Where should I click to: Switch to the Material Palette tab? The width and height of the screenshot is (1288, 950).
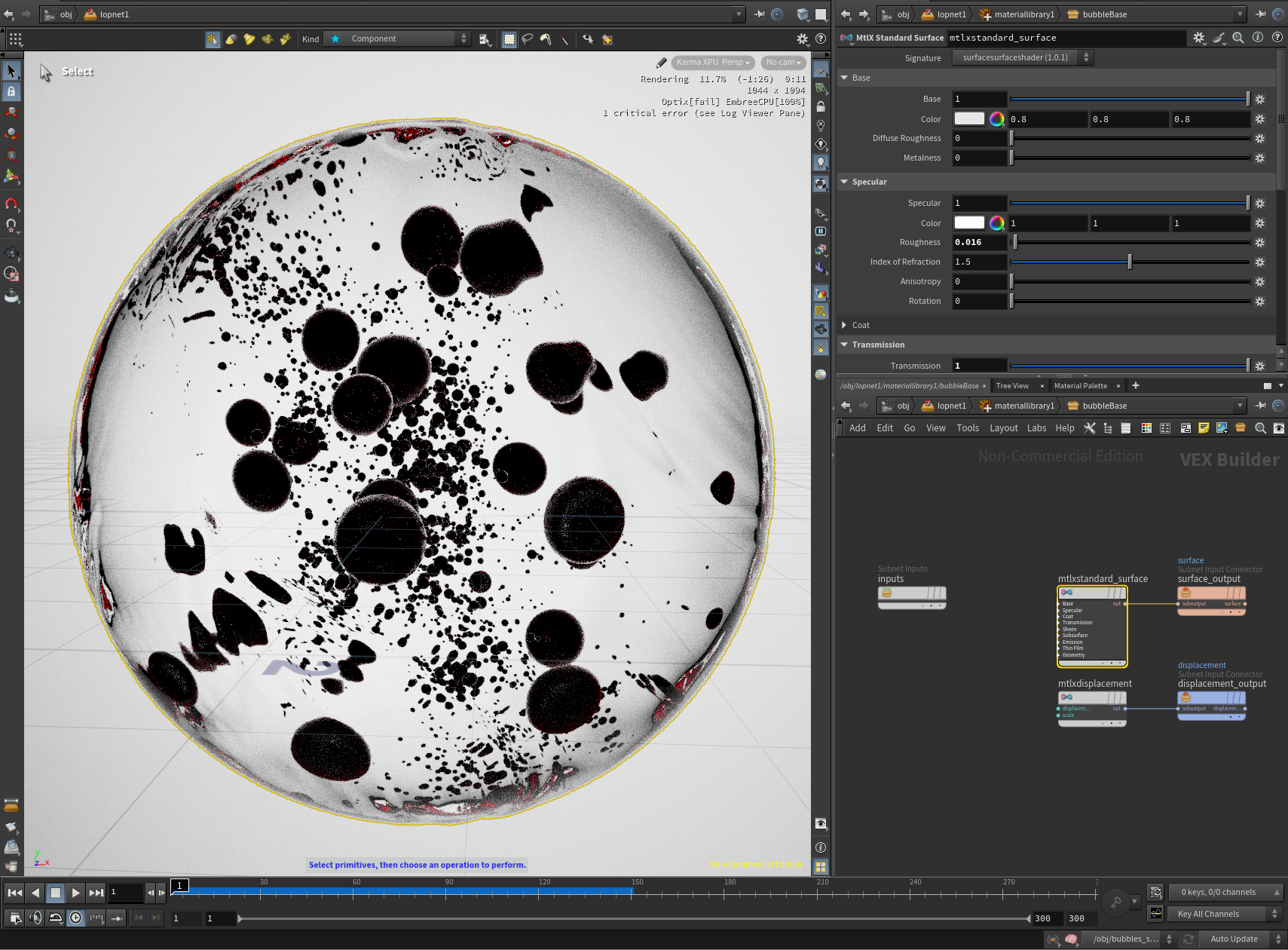tap(1080, 386)
